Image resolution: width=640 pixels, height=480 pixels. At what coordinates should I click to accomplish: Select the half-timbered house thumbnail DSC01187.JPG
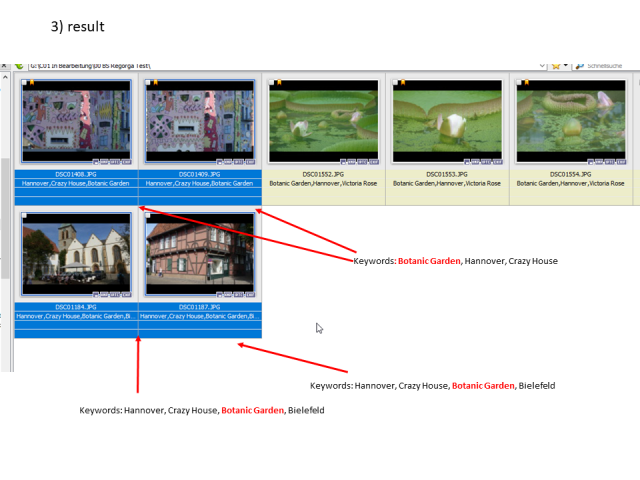pyautogui.click(x=200, y=253)
